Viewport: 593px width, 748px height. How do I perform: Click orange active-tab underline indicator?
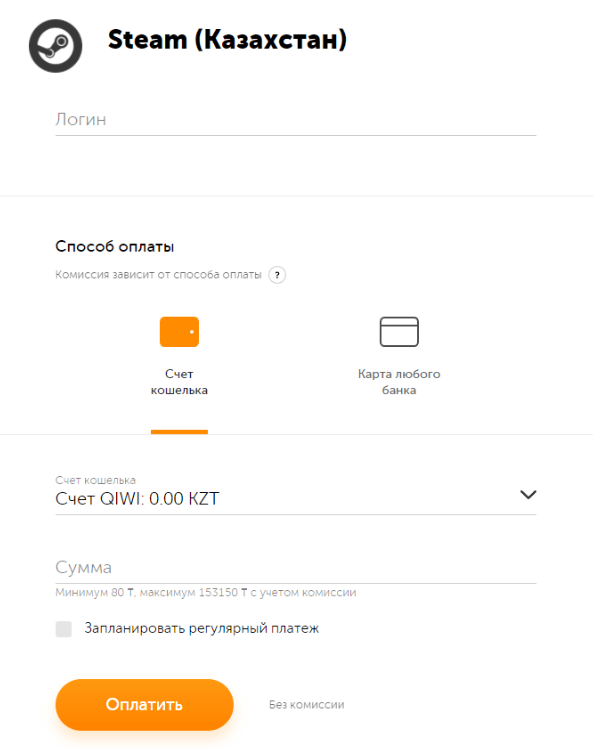coord(179,432)
